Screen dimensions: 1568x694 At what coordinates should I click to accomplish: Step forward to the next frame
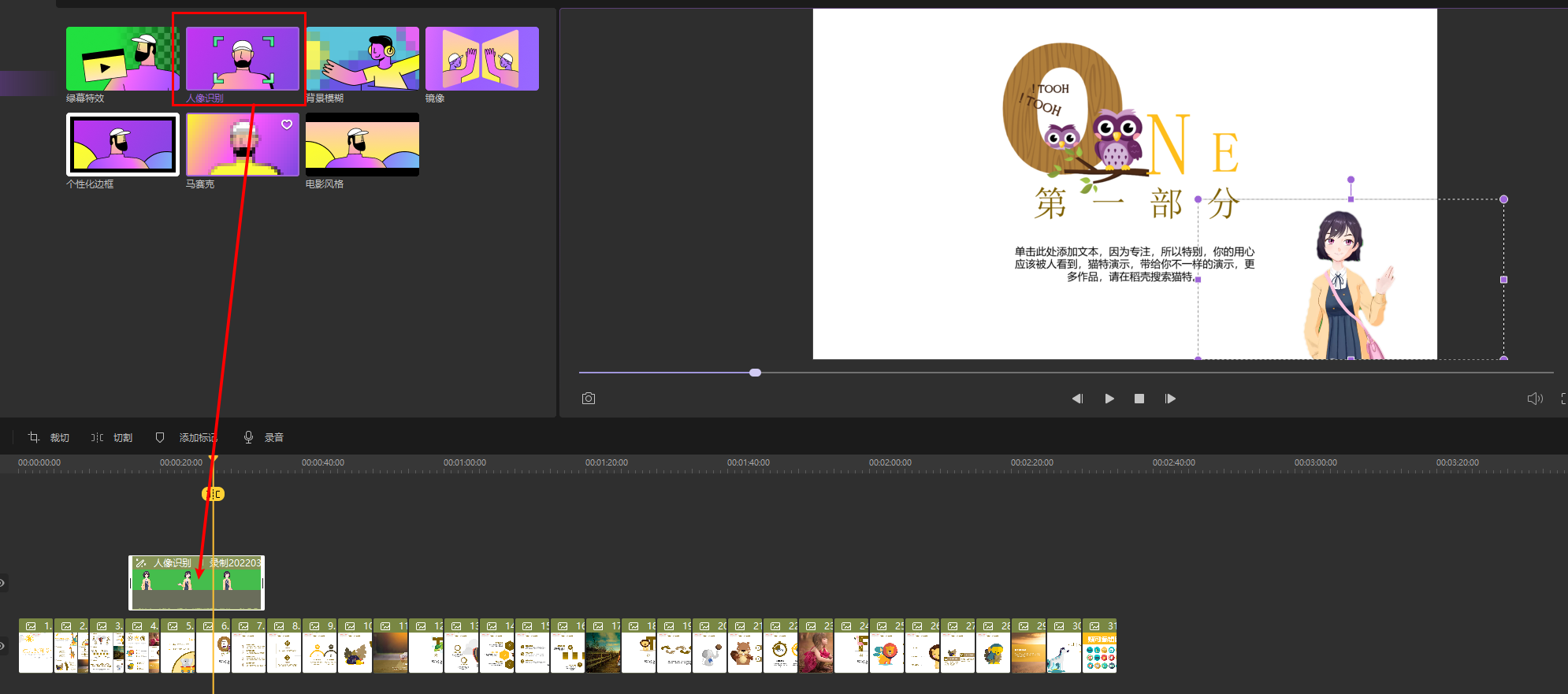click(x=1170, y=399)
